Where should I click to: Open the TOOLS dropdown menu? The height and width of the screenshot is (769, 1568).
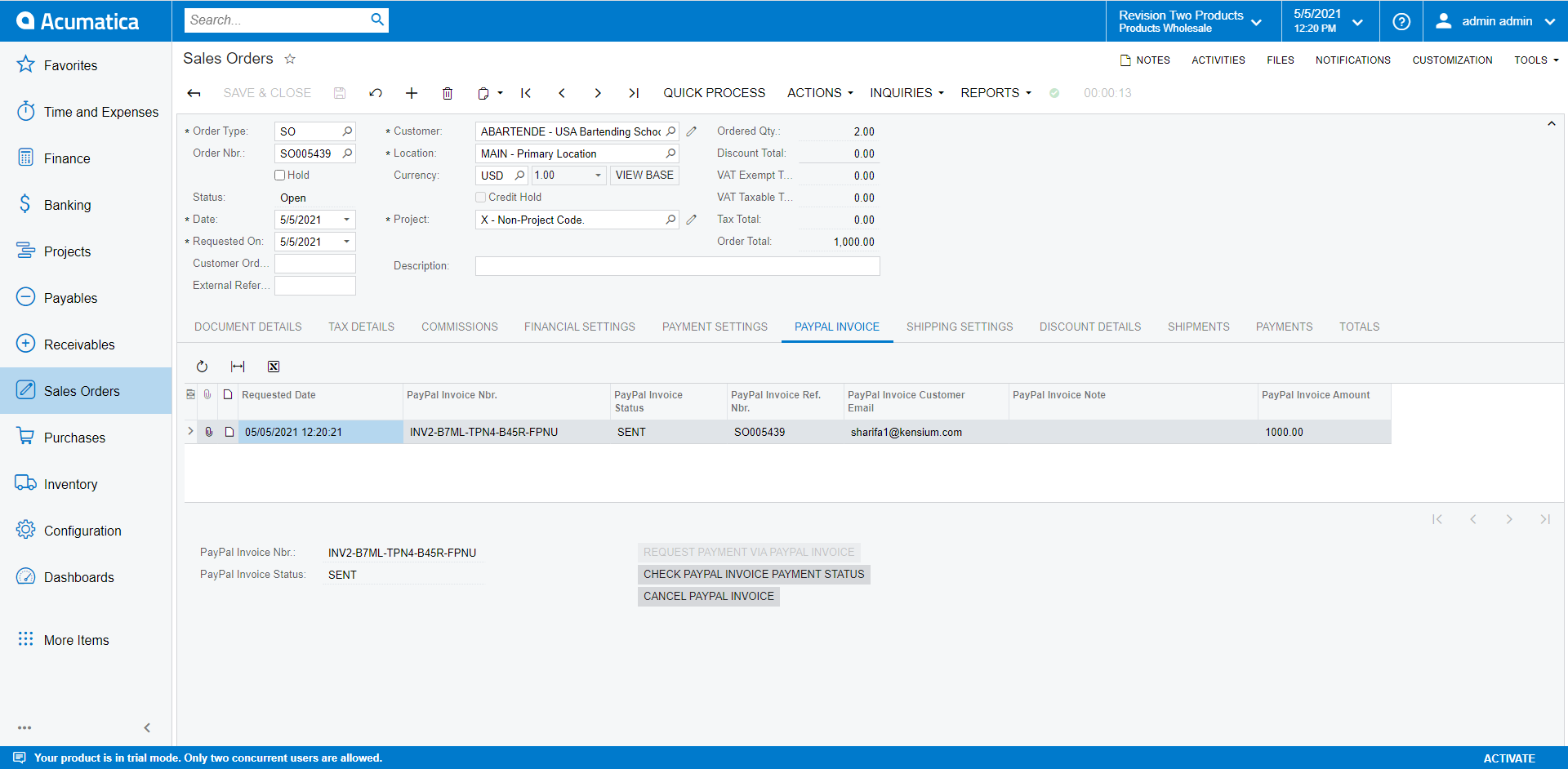[1536, 60]
